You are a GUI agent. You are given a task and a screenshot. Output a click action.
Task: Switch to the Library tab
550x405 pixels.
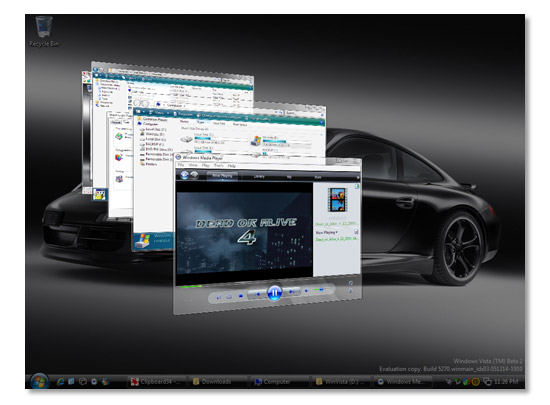coord(259,176)
